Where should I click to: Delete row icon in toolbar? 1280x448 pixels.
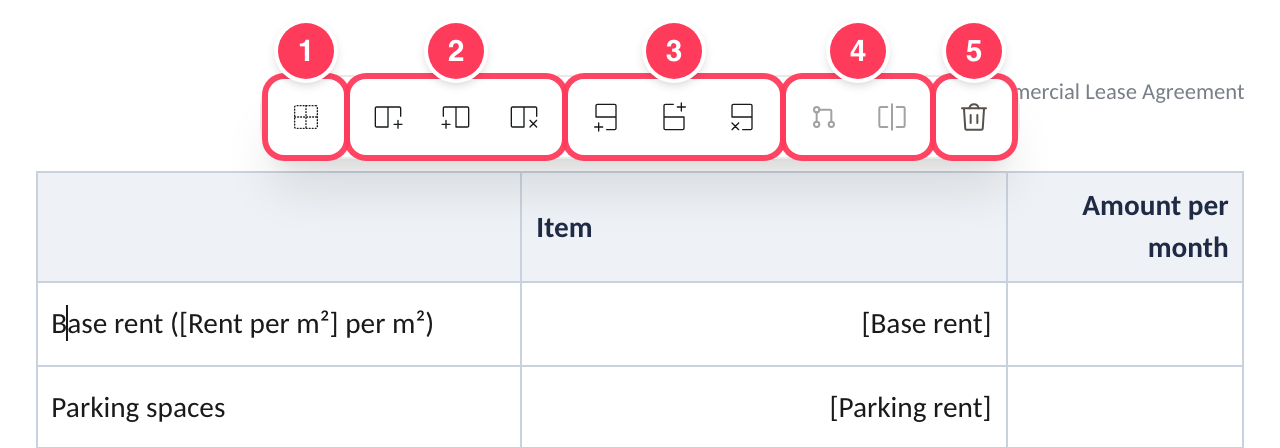(741, 117)
